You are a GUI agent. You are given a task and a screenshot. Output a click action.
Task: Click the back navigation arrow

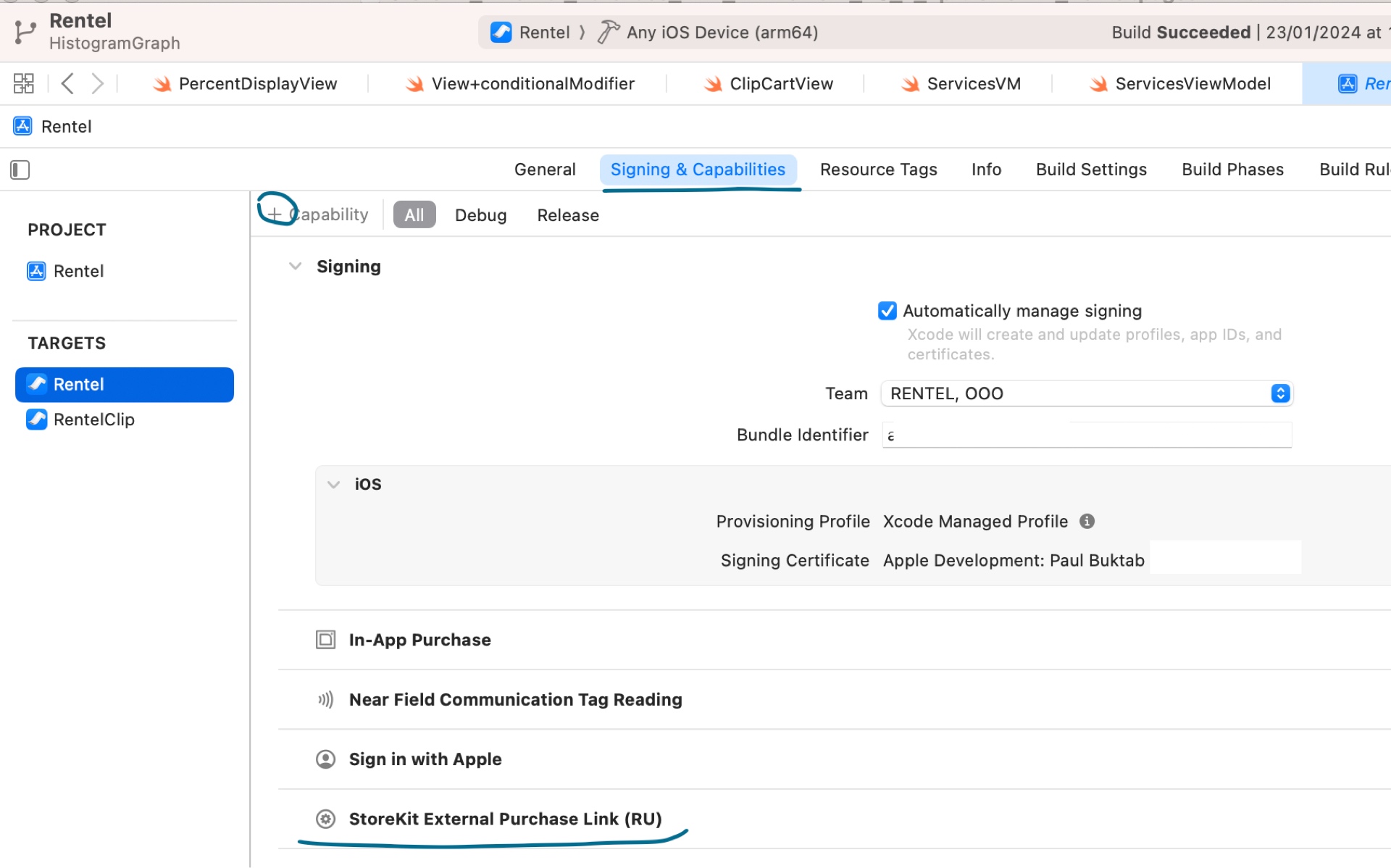click(67, 83)
